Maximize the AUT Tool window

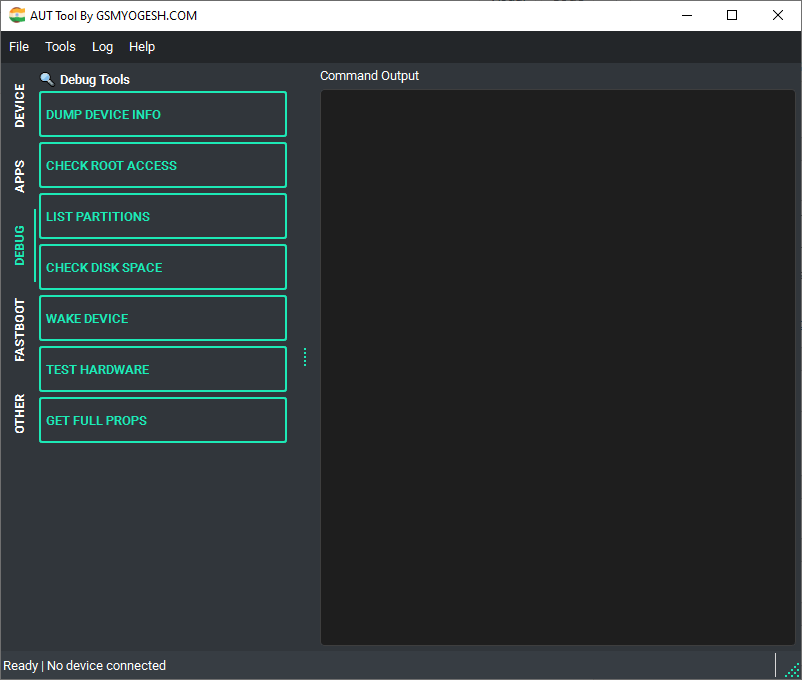(732, 15)
